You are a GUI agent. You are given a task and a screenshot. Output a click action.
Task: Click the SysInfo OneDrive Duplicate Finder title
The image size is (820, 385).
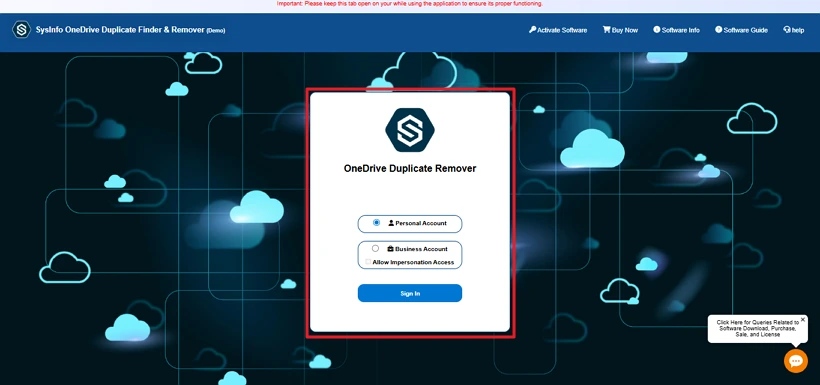click(x=131, y=30)
